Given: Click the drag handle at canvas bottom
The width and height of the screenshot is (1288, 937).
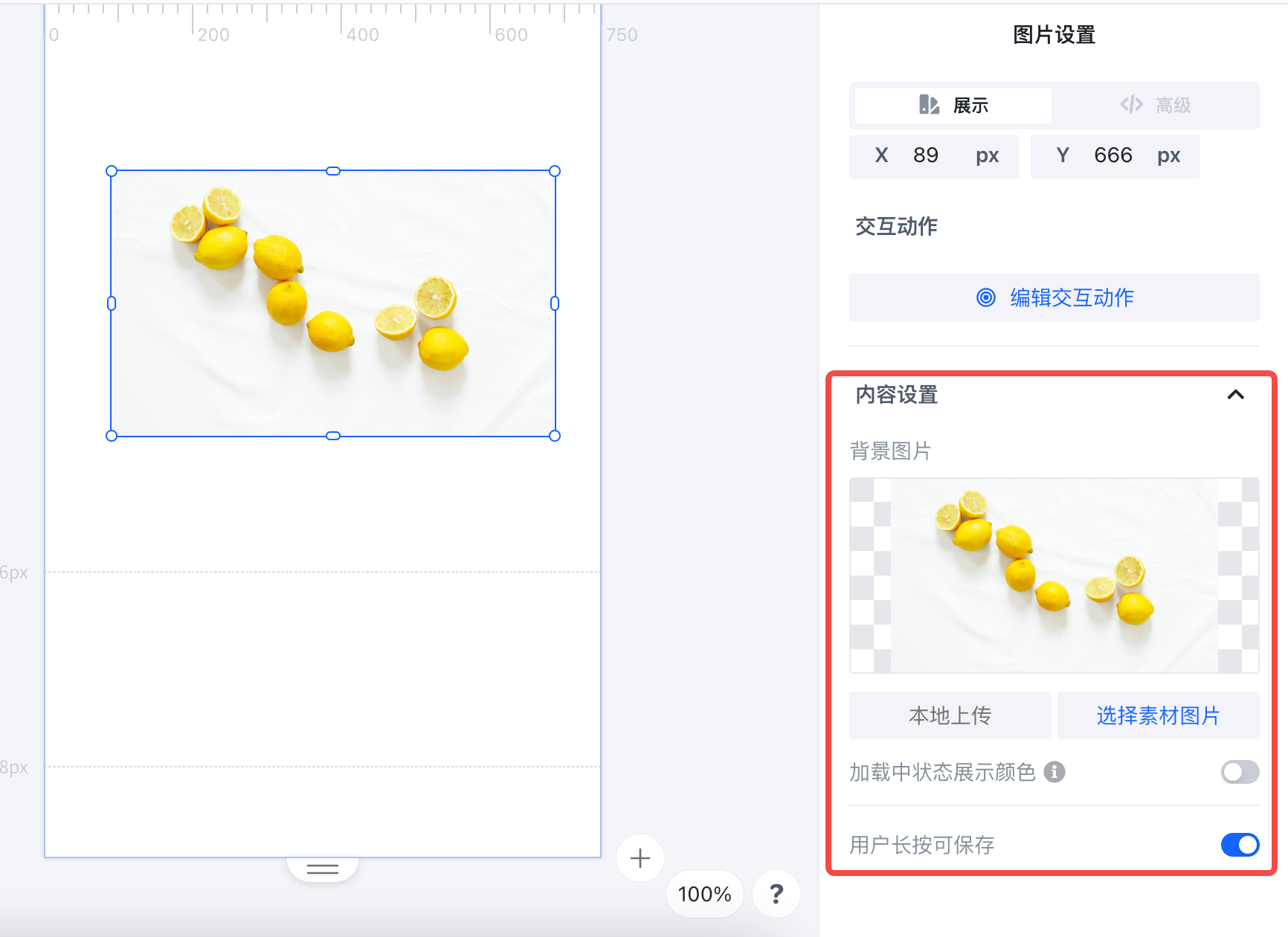Looking at the screenshot, I should tap(323, 869).
